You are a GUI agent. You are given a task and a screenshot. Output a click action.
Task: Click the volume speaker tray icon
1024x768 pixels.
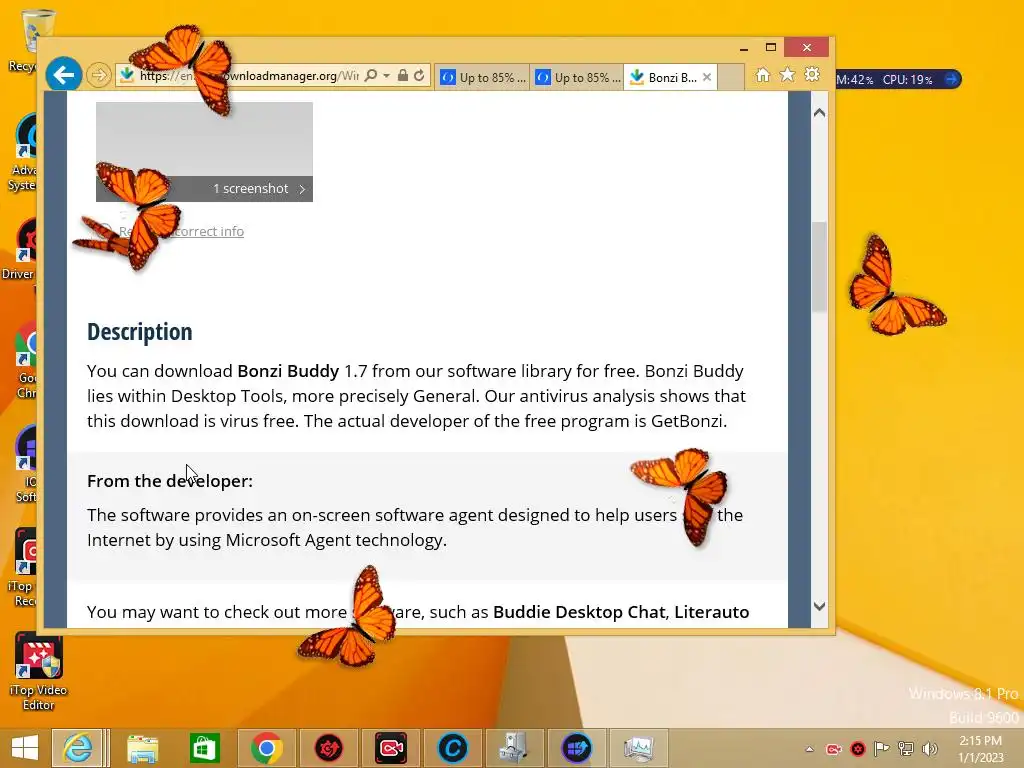pyautogui.click(x=929, y=749)
